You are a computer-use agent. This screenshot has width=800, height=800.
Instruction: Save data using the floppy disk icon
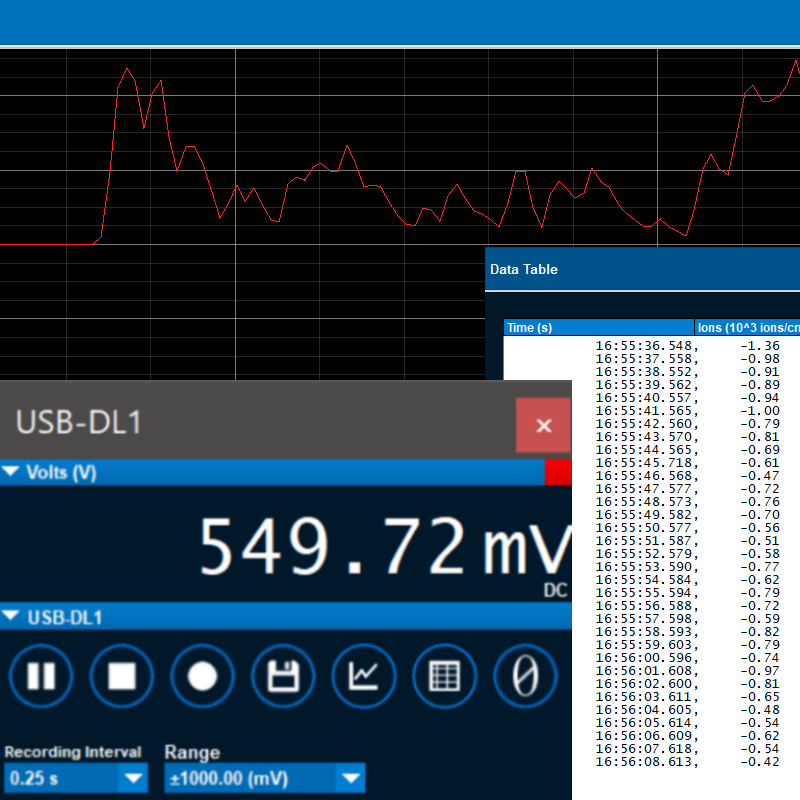(x=283, y=677)
